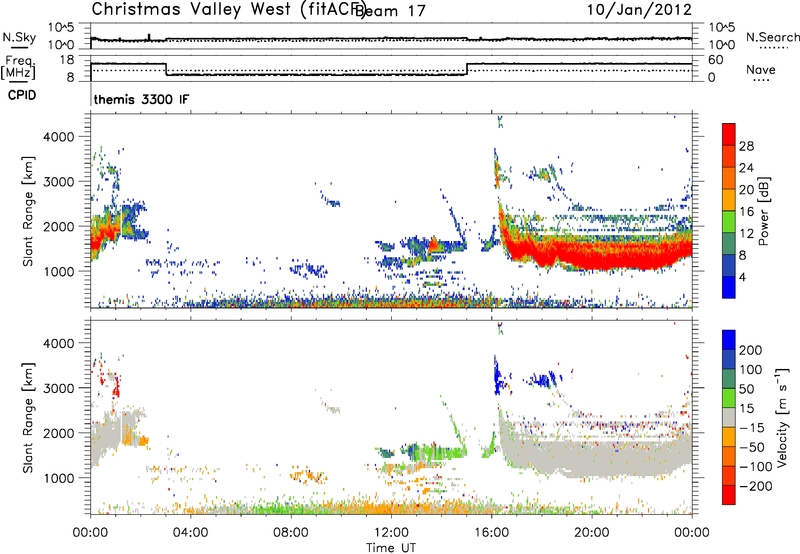Pick the velocity swatch between -15 and -50
Viewport: 800px width, 554px height.
(x=729, y=437)
